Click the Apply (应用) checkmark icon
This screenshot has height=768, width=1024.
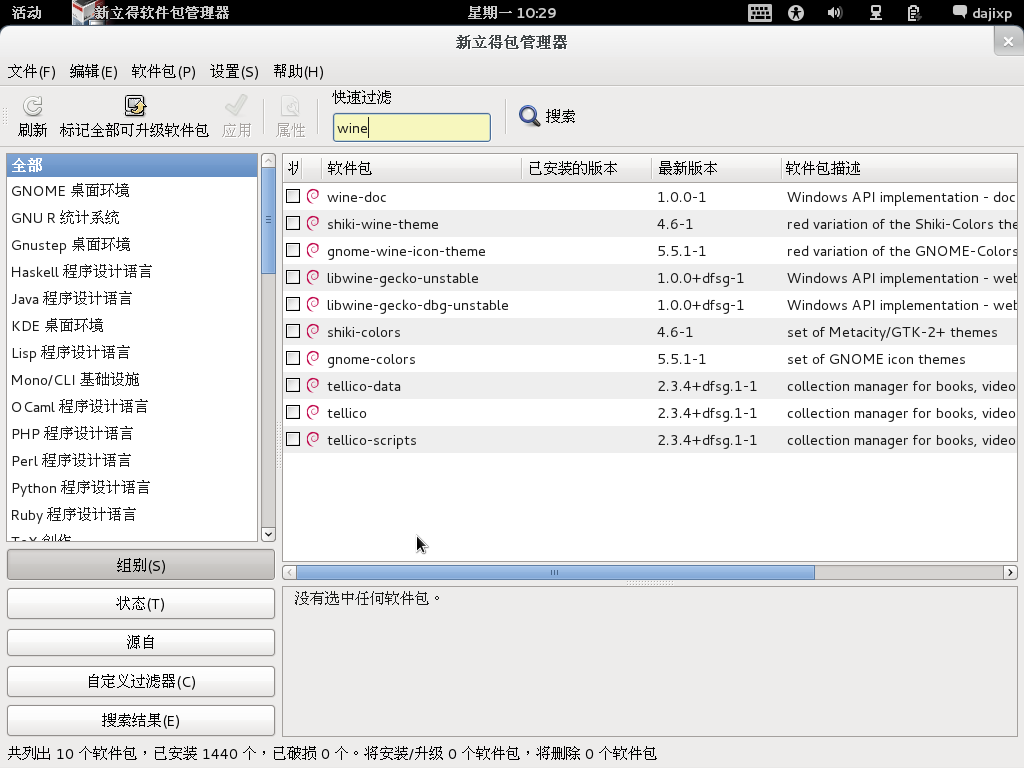236,106
